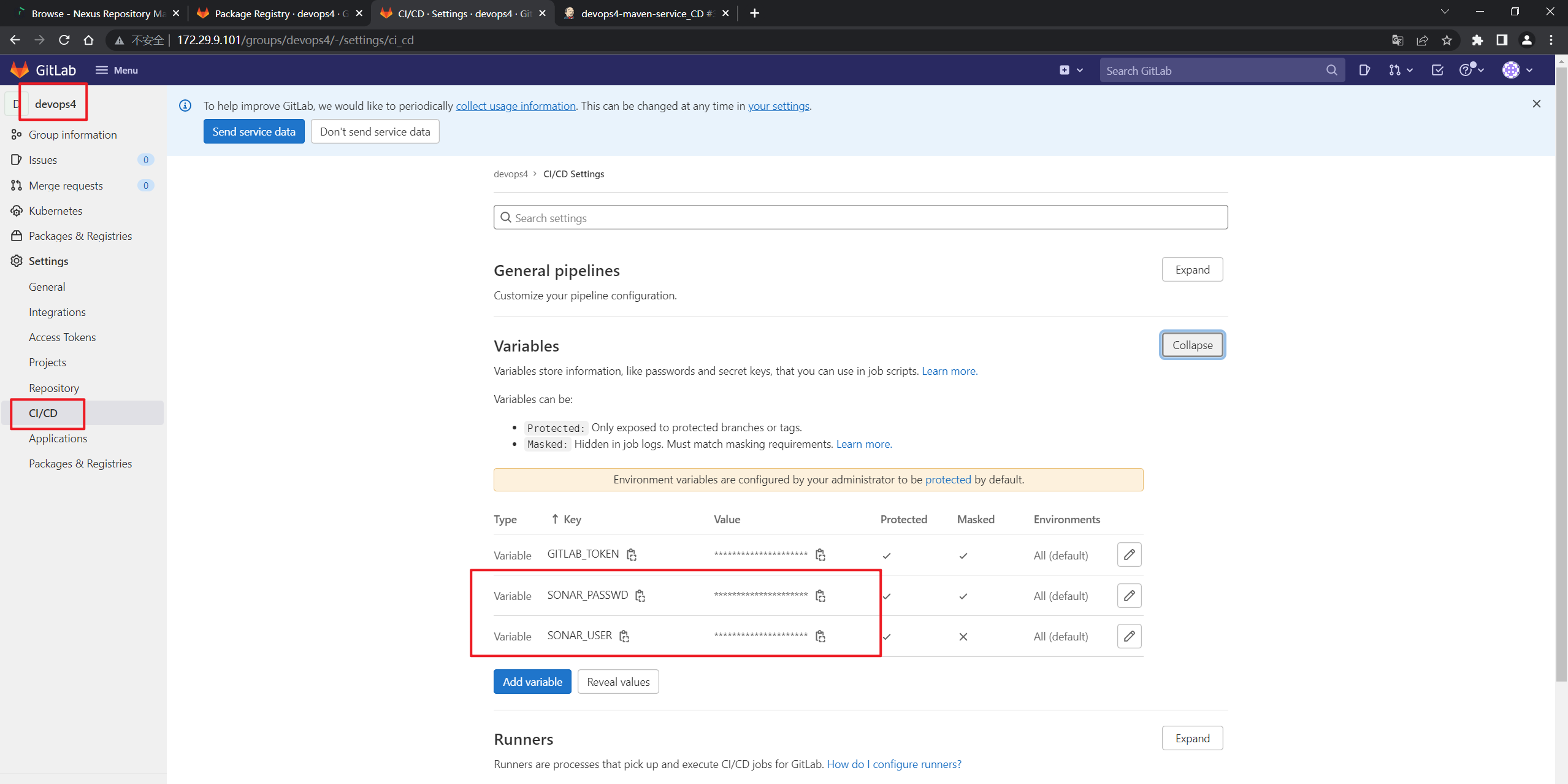Open the General settings subitem

tap(47, 286)
